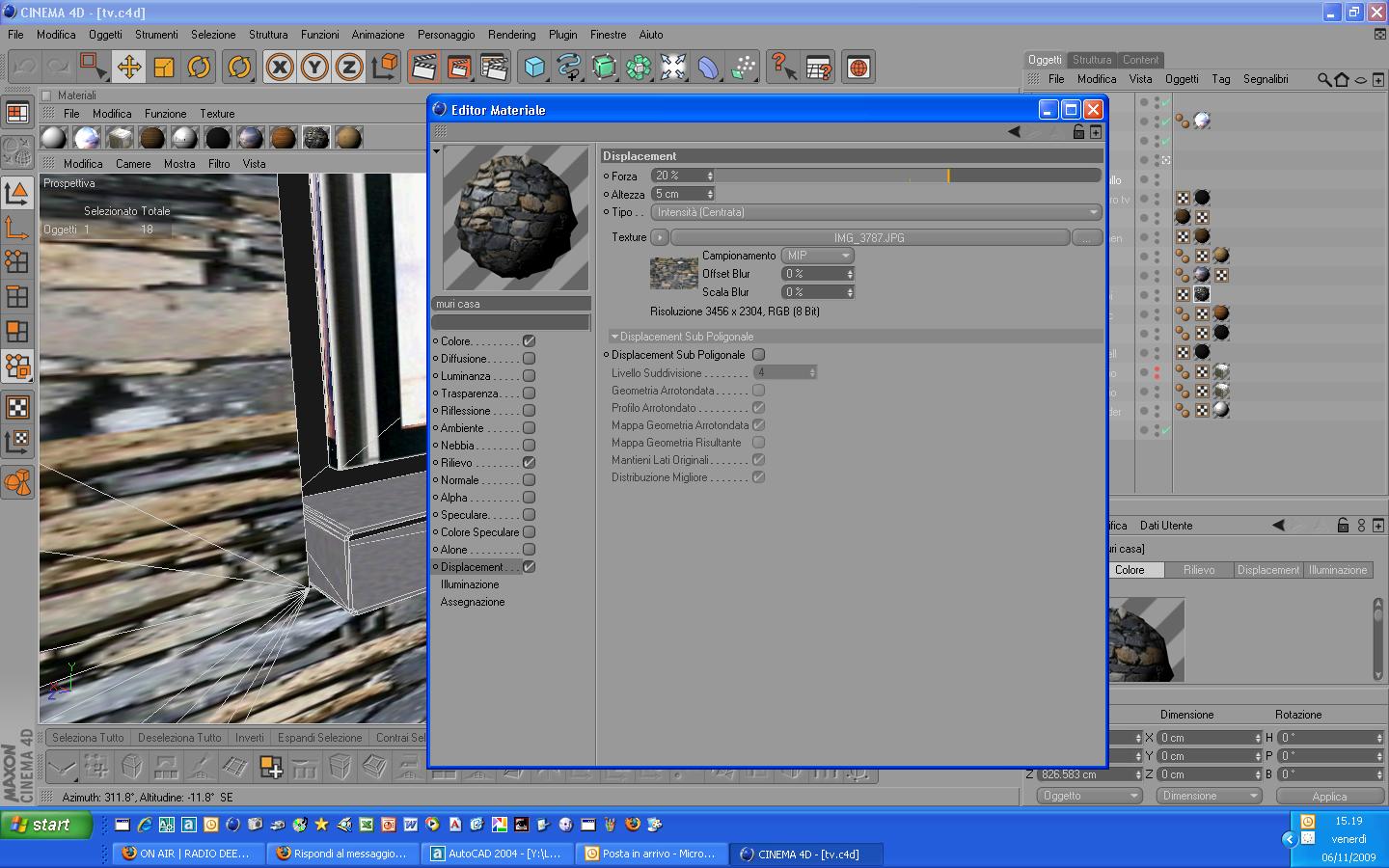Add a cube primitive object

534,67
